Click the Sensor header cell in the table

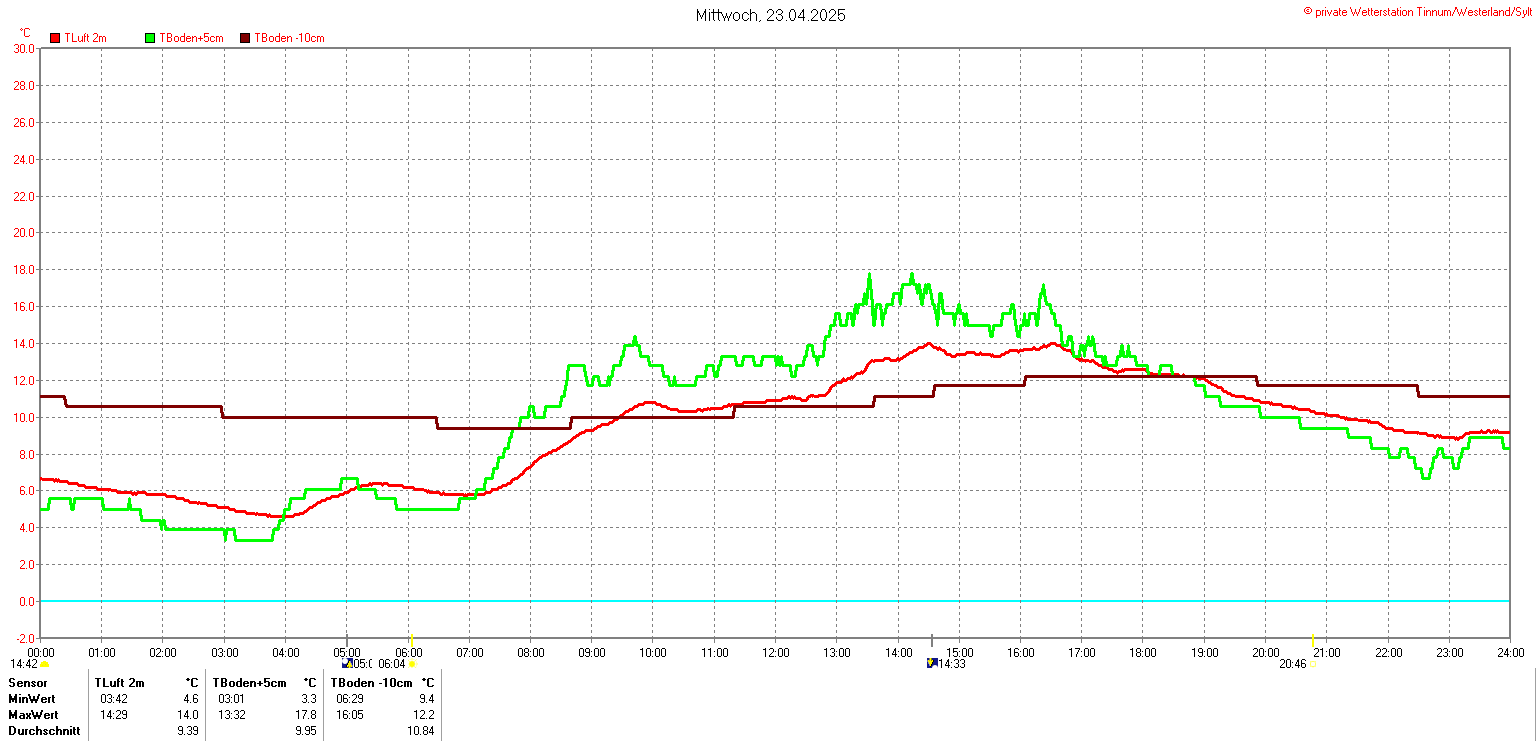point(27,683)
